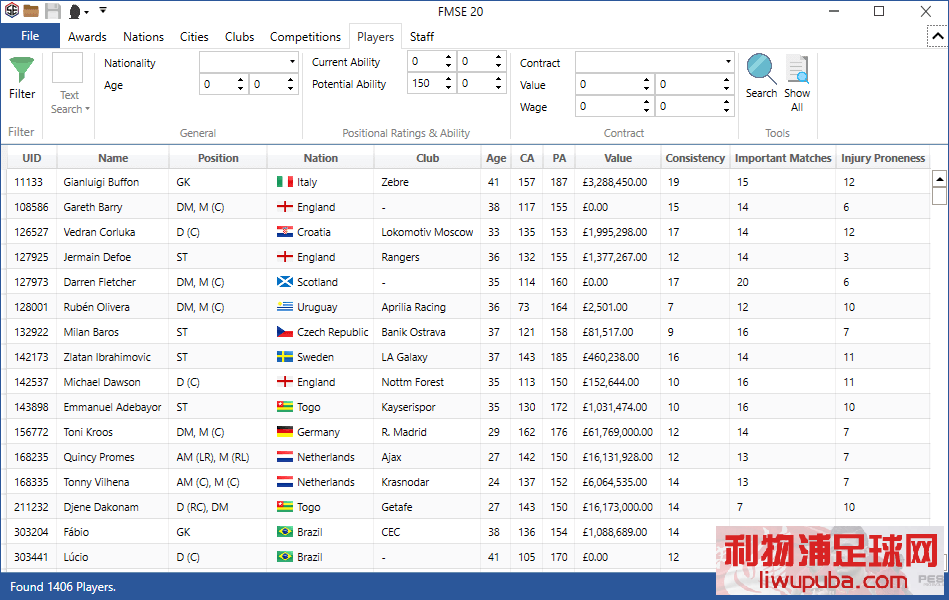Click the England flag in Michael Dawson's row

(285, 382)
